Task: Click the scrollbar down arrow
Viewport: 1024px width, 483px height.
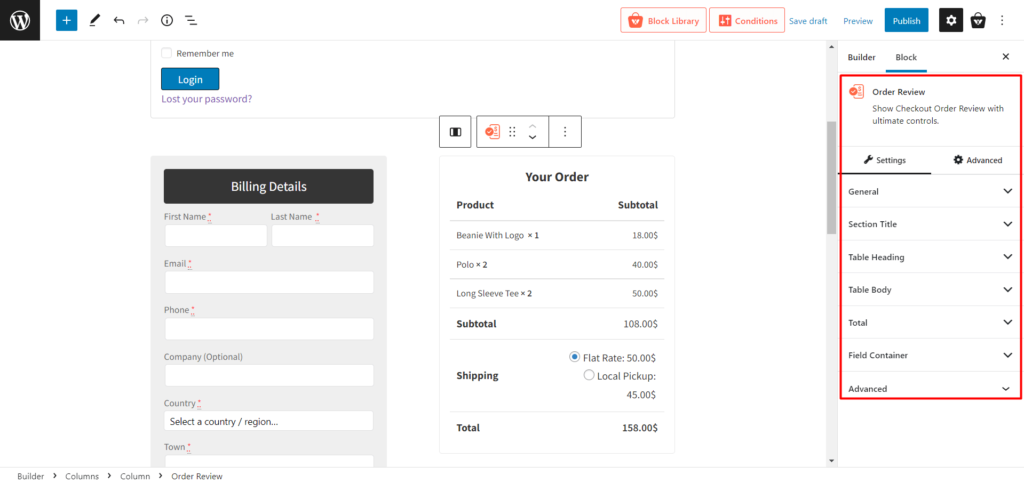Action: click(831, 460)
